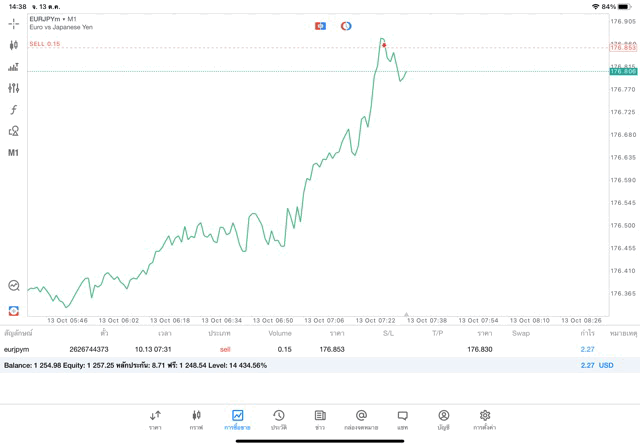This screenshot has height=447, width=640.
Task: Open the News tab (ข่าว)
Action: [x=320, y=420]
